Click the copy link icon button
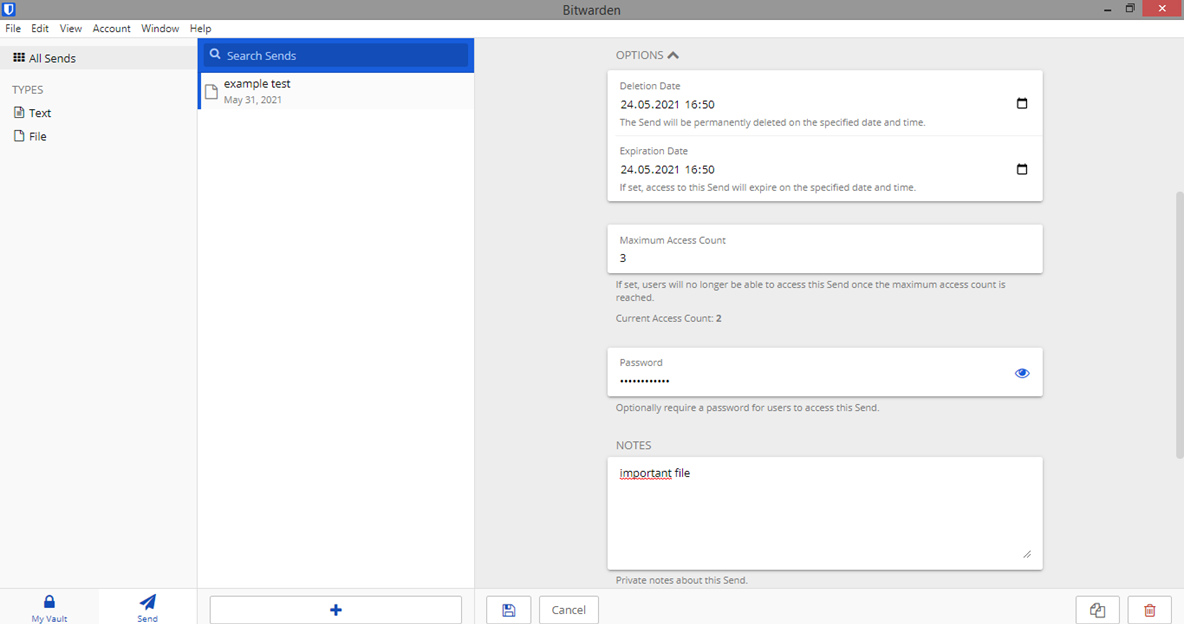Image resolution: width=1184 pixels, height=624 pixels. tap(1097, 610)
